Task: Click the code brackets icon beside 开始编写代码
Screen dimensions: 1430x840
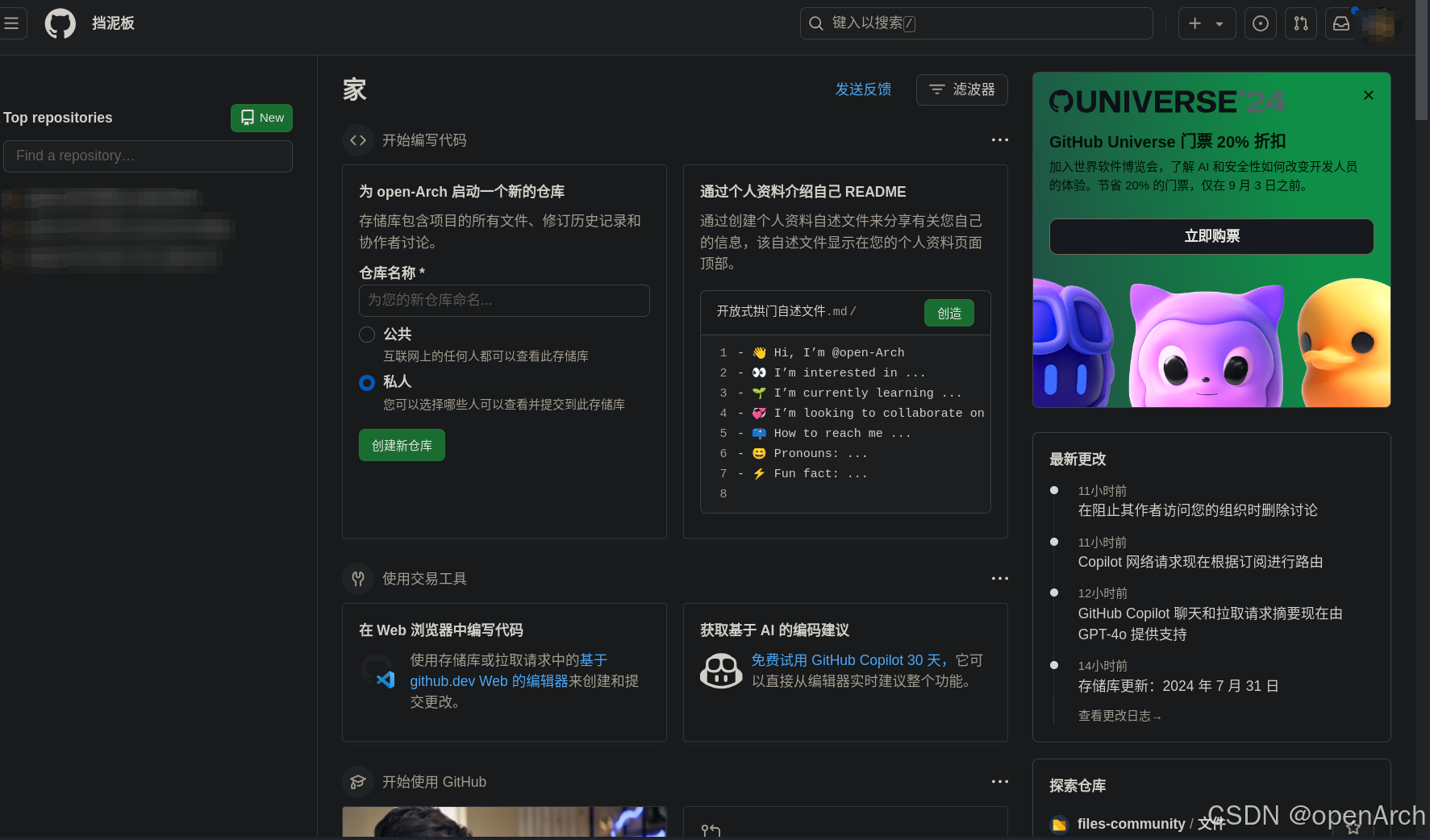Action: [358, 140]
